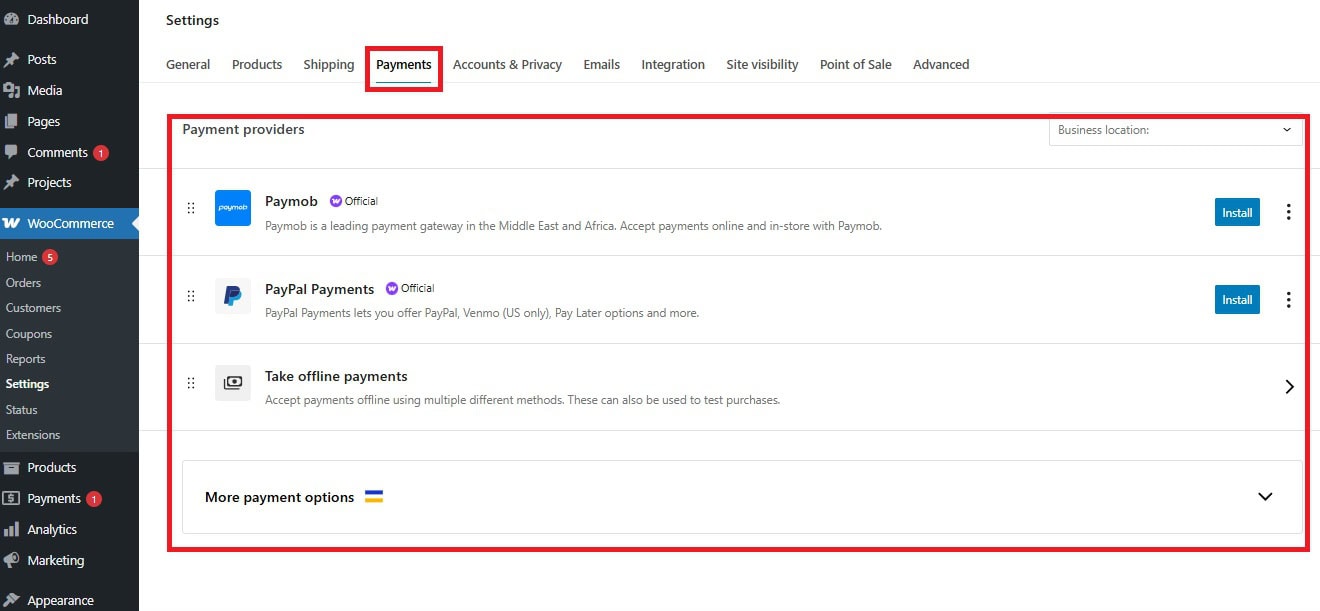This screenshot has height=611, width=1320.
Task: Open WooCommerce Home submenu link
Action: click(21, 257)
